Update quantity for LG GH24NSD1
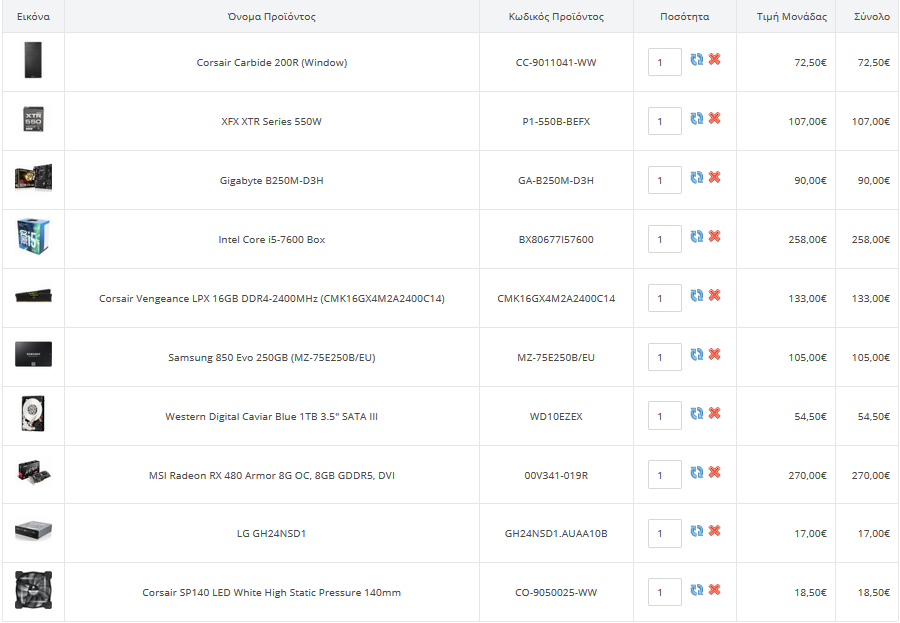This screenshot has width=900, height=623. click(696, 531)
